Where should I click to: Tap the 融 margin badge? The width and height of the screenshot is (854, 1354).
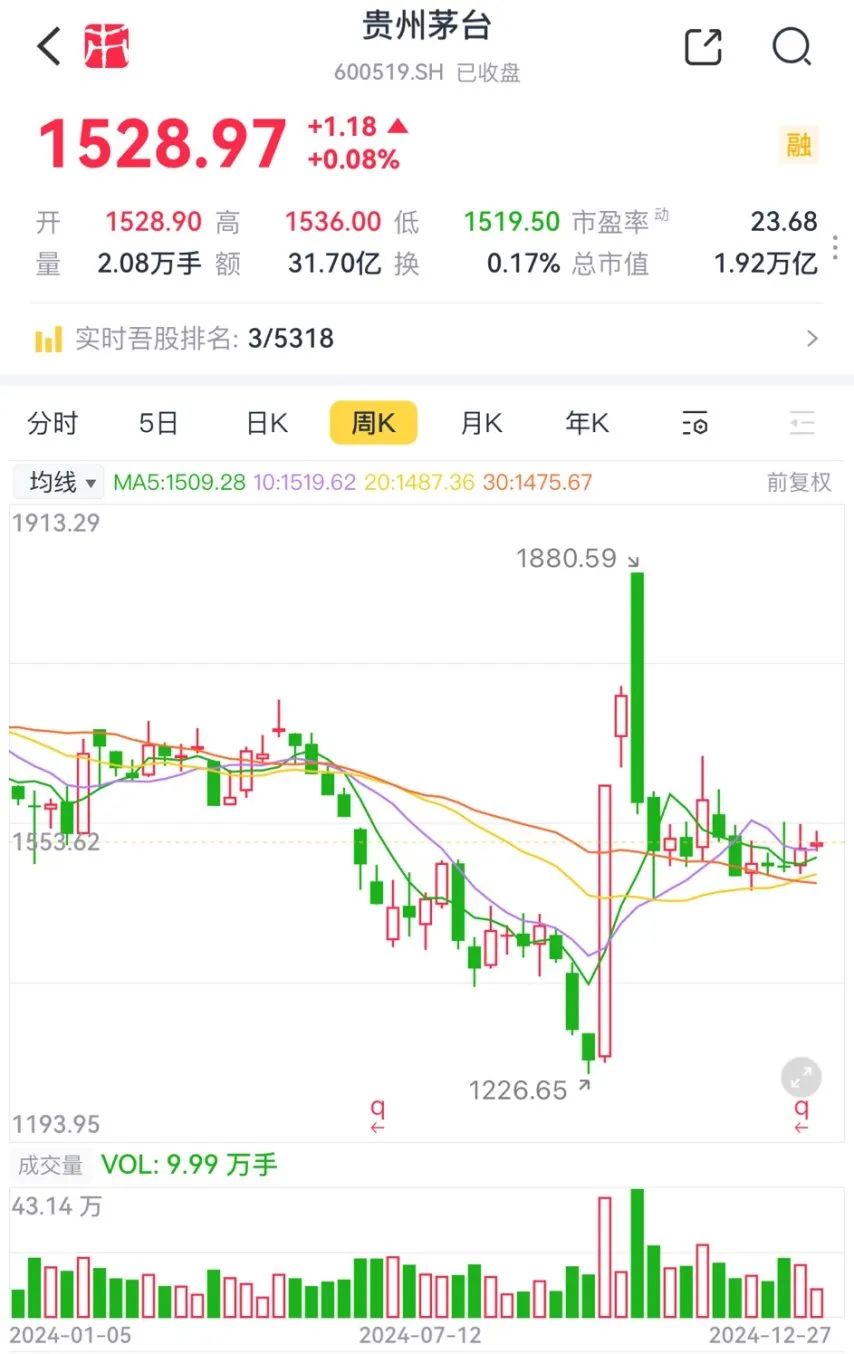(x=798, y=144)
